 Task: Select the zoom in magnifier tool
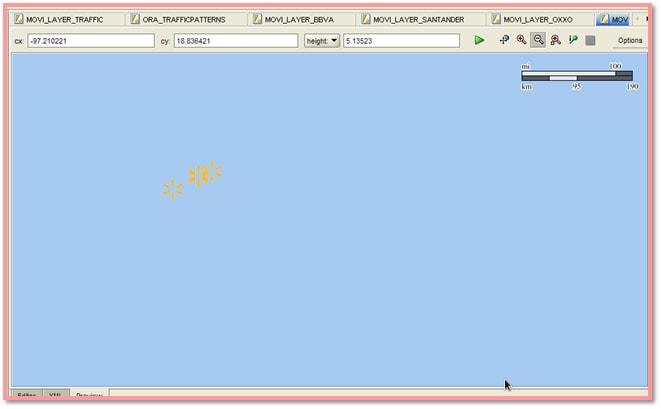(x=521, y=40)
